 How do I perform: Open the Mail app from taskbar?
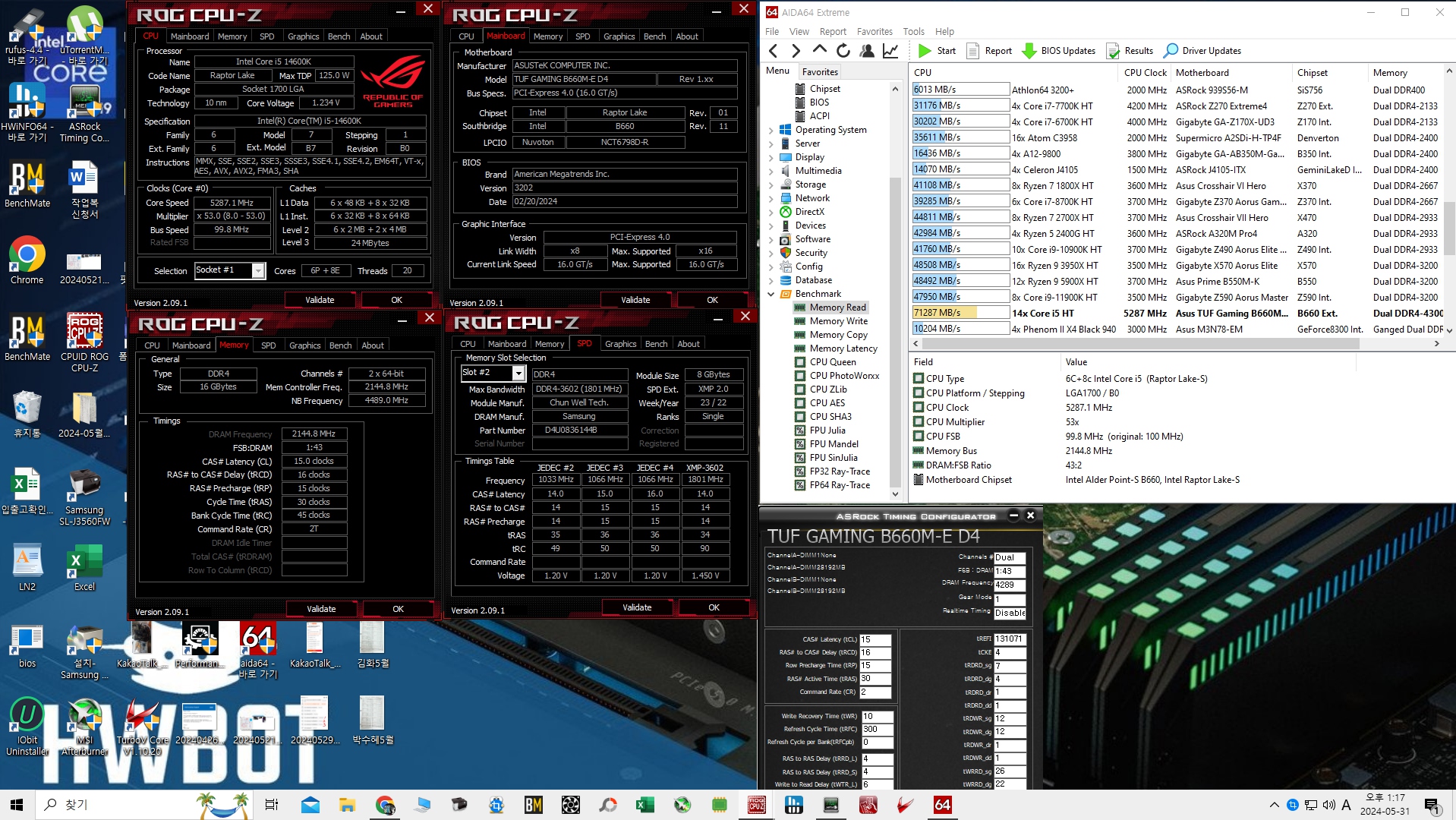(310, 805)
